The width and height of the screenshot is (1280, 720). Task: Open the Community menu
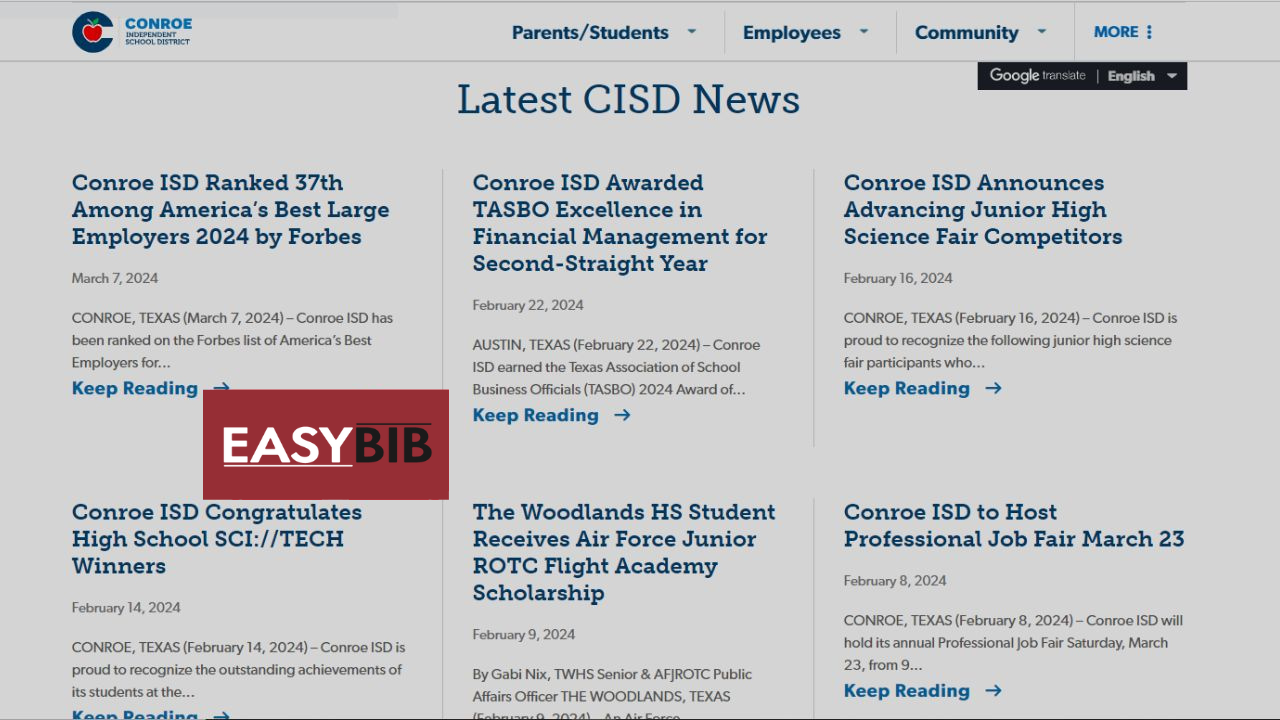pyautogui.click(x=966, y=32)
